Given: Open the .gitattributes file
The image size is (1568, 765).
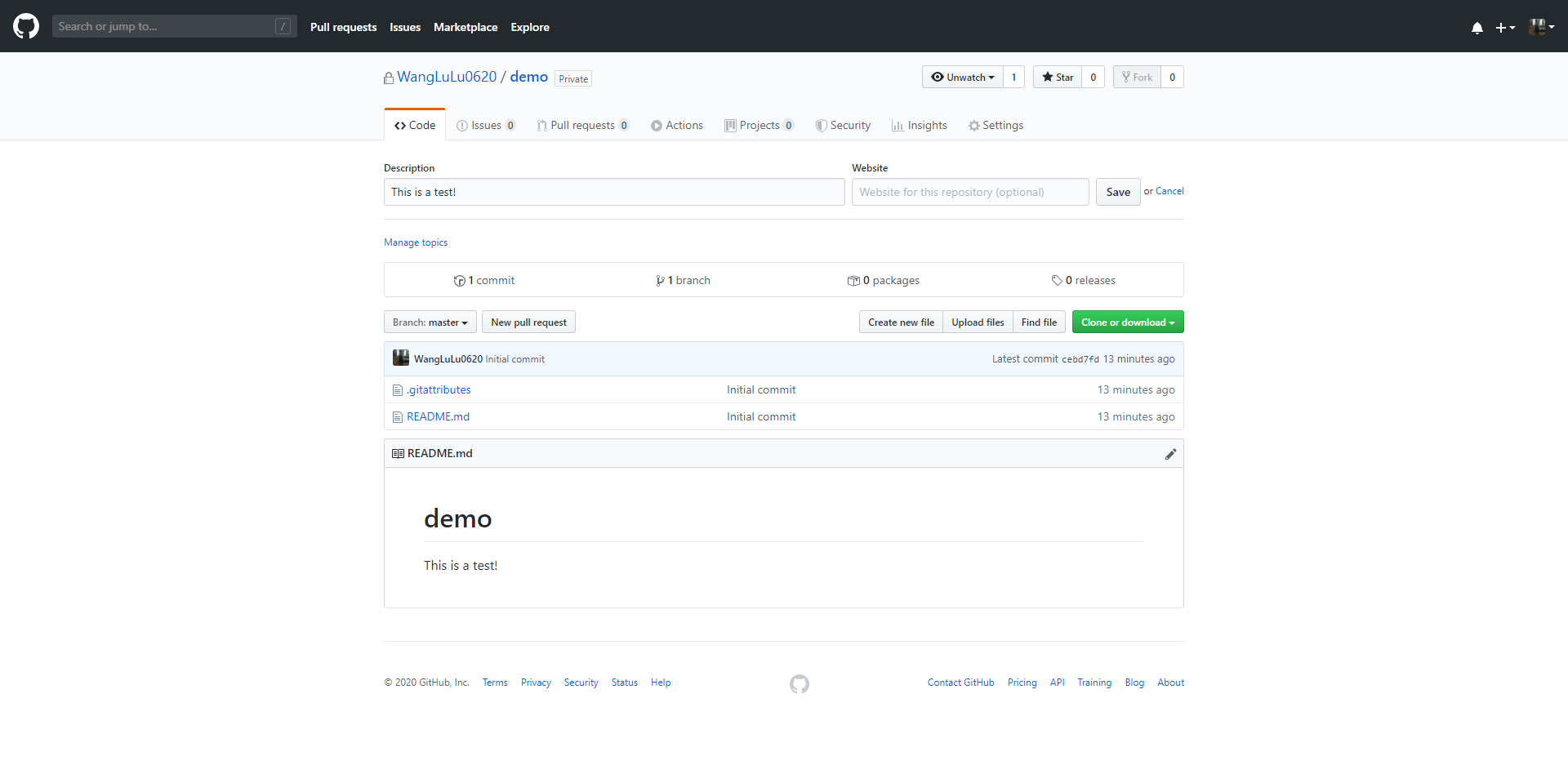Looking at the screenshot, I should (x=439, y=390).
